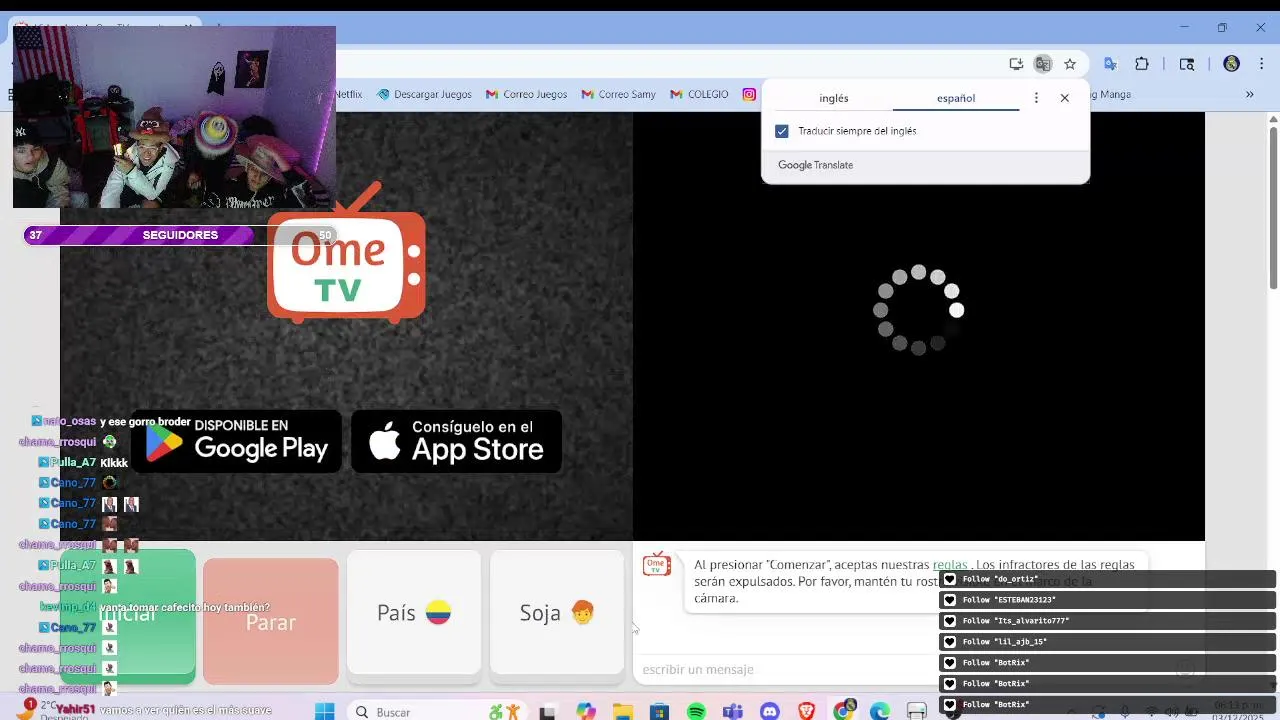Click Follow "lil_ajb_15" alert entry
The image size is (1280, 720).
[1107, 642]
